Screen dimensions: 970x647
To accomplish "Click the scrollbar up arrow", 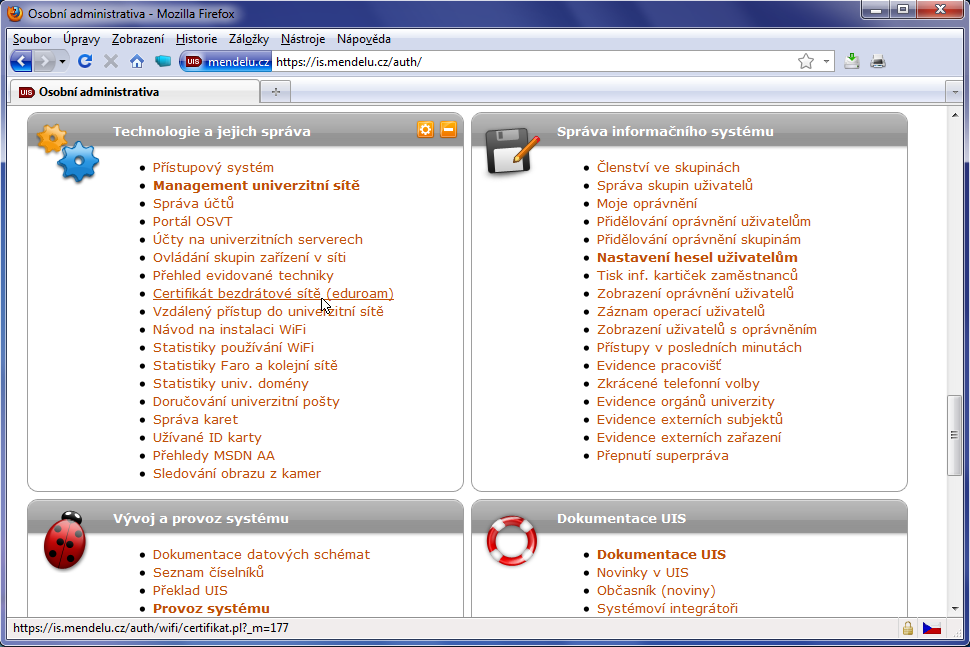I will click(x=955, y=115).
